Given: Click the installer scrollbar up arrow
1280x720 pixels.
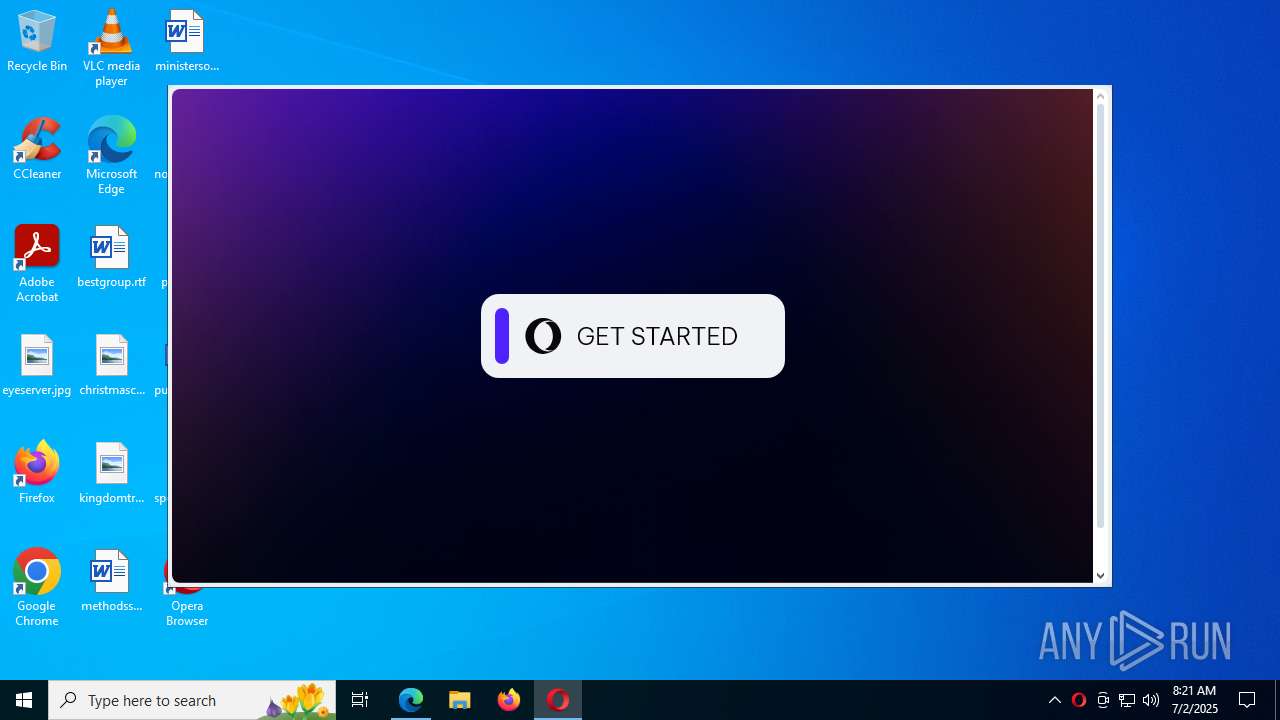Looking at the screenshot, I should pyautogui.click(x=1100, y=96).
